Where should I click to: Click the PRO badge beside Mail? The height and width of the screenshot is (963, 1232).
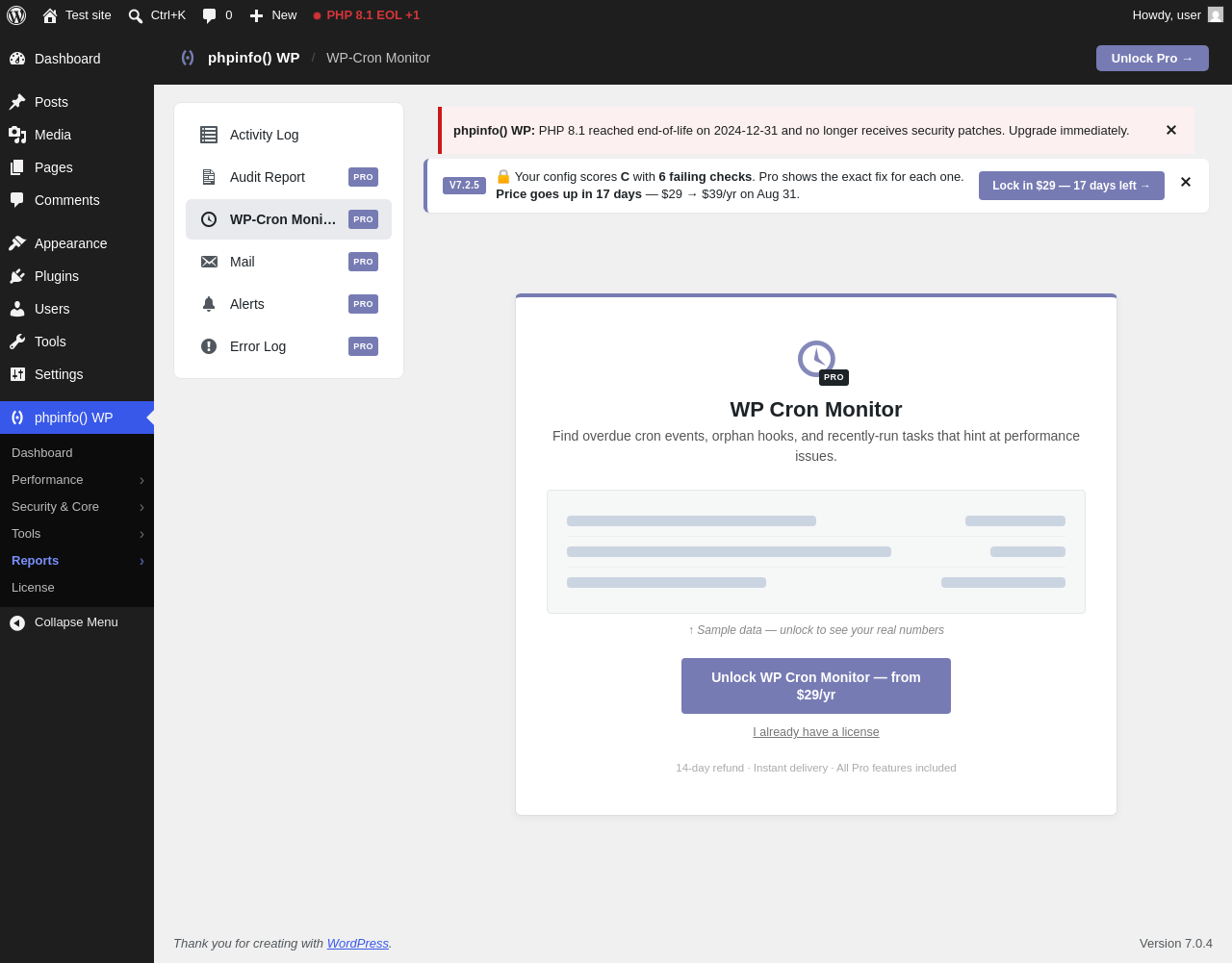363,262
